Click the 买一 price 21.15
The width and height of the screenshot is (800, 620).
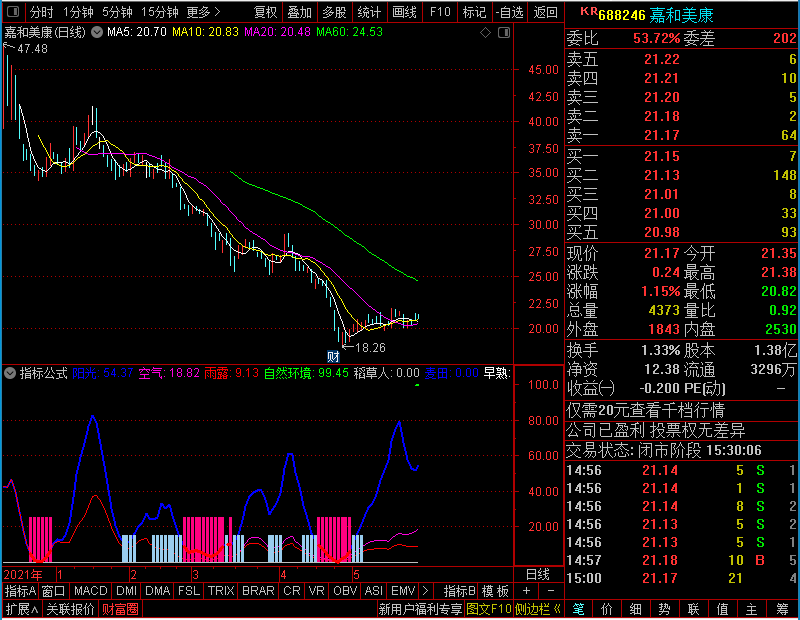click(662, 156)
